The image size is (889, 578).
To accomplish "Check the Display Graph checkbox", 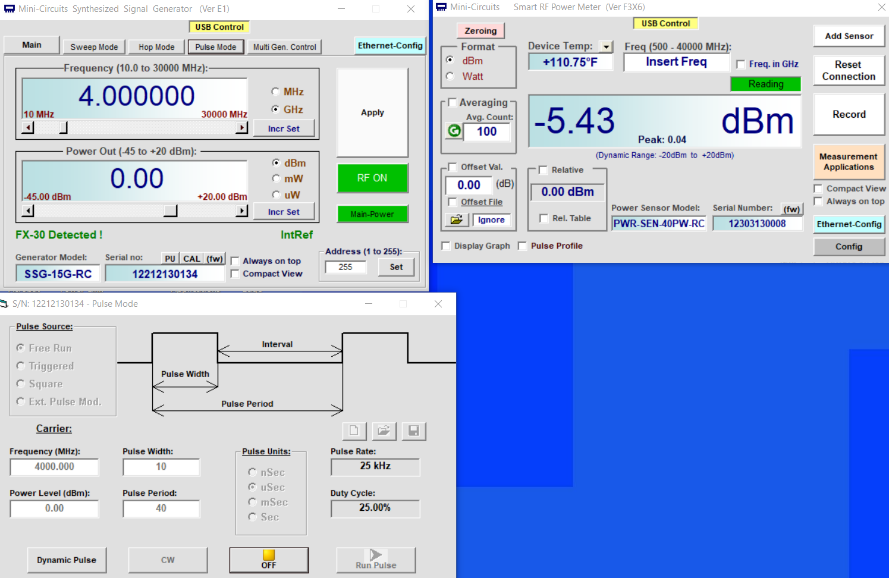I will pyautogui.click(x=446, y=246).
